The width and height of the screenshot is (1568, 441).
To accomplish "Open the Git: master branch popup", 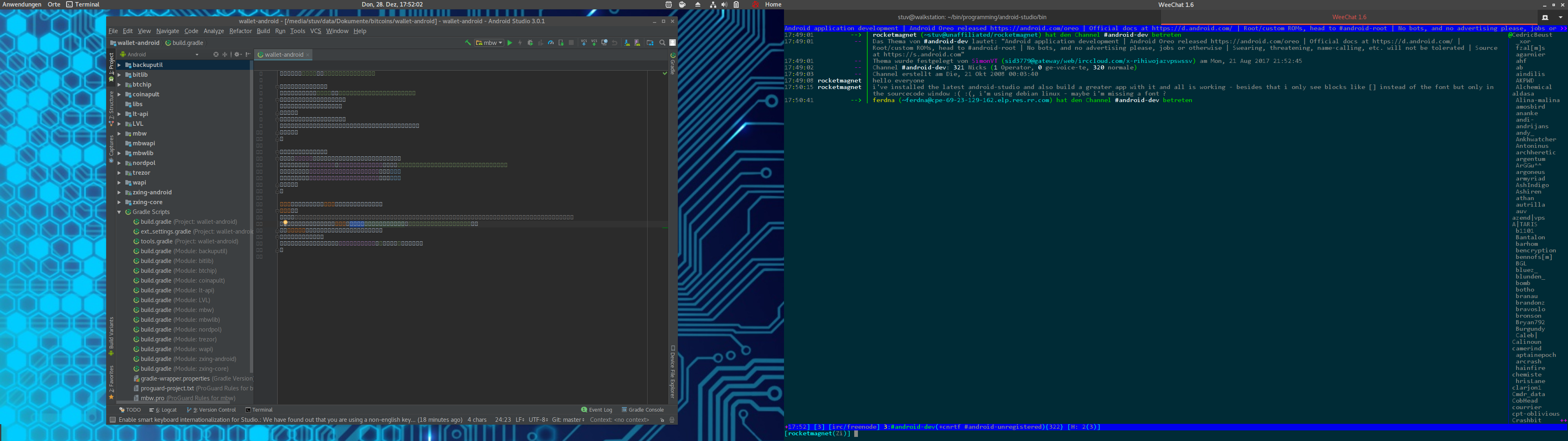I will pos(568,420).
